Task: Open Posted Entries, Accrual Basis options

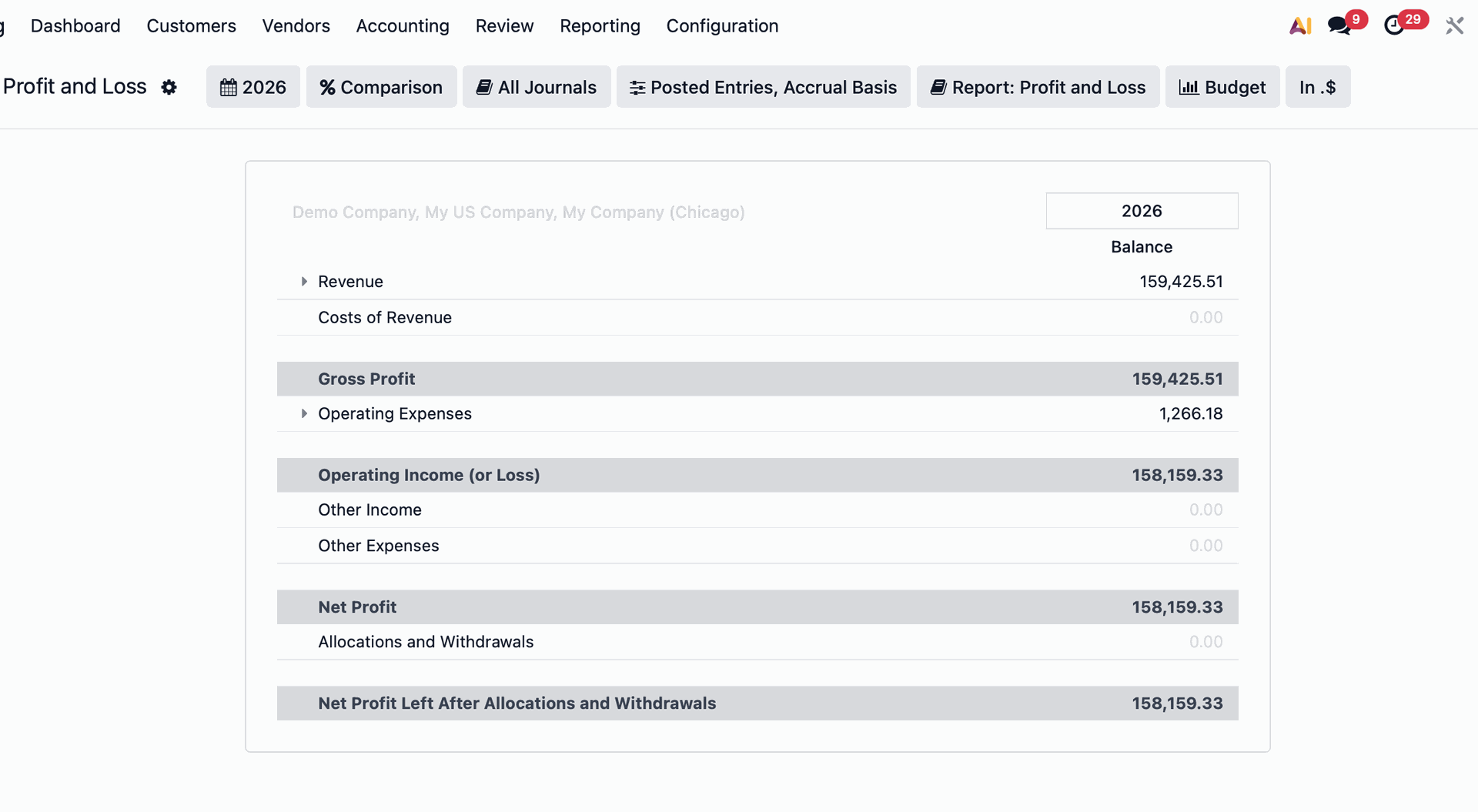Action: [763, 87]
